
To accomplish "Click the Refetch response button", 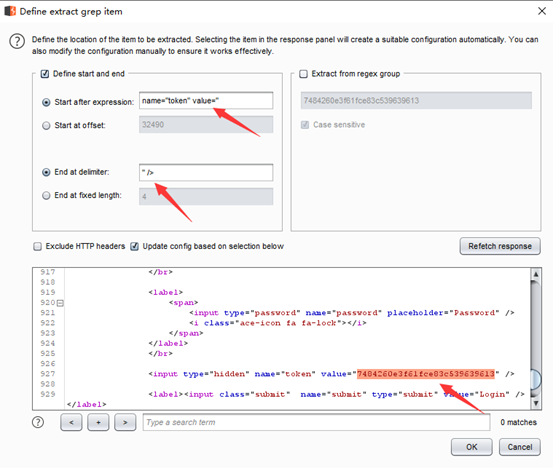I will pyautogui.click(x=500, y=246).
